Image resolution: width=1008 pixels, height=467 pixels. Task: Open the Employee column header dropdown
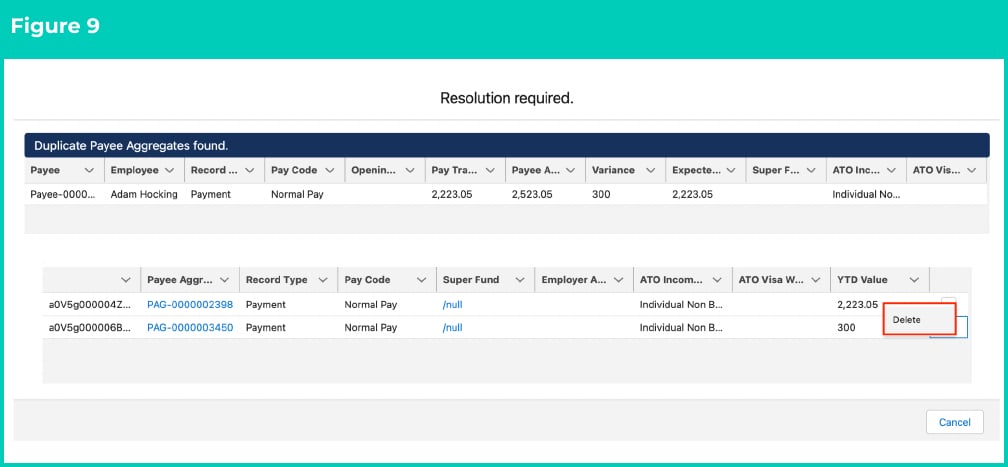click(x=170, y=170)
